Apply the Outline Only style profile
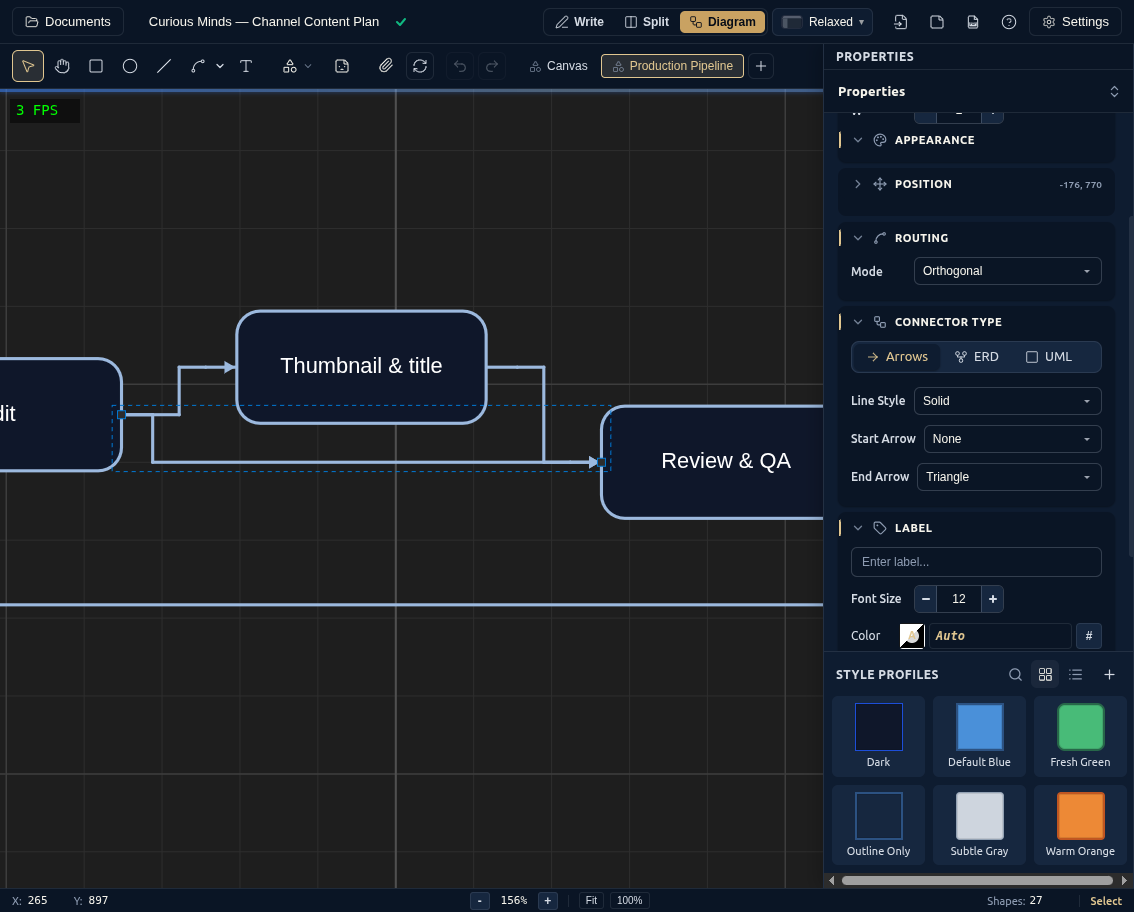Screen dimensions: 1134x912 coord(878,825)
